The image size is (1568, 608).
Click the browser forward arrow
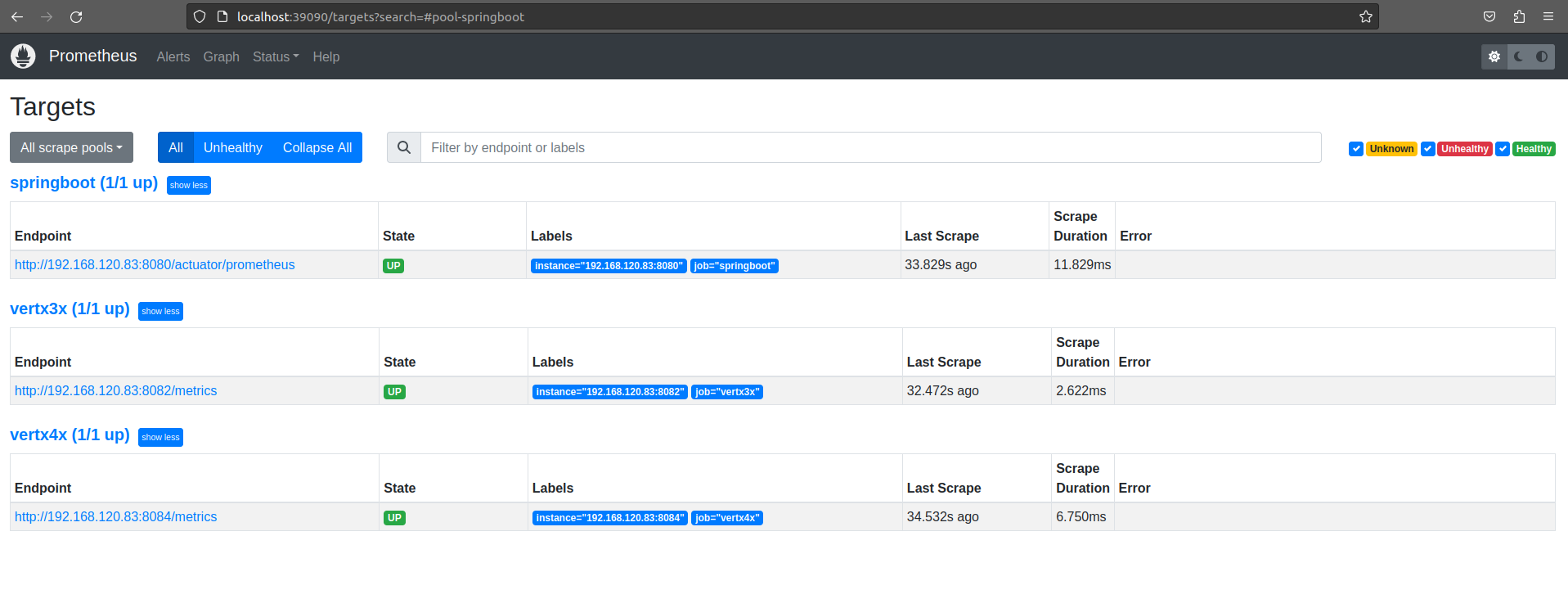[47, 16]
